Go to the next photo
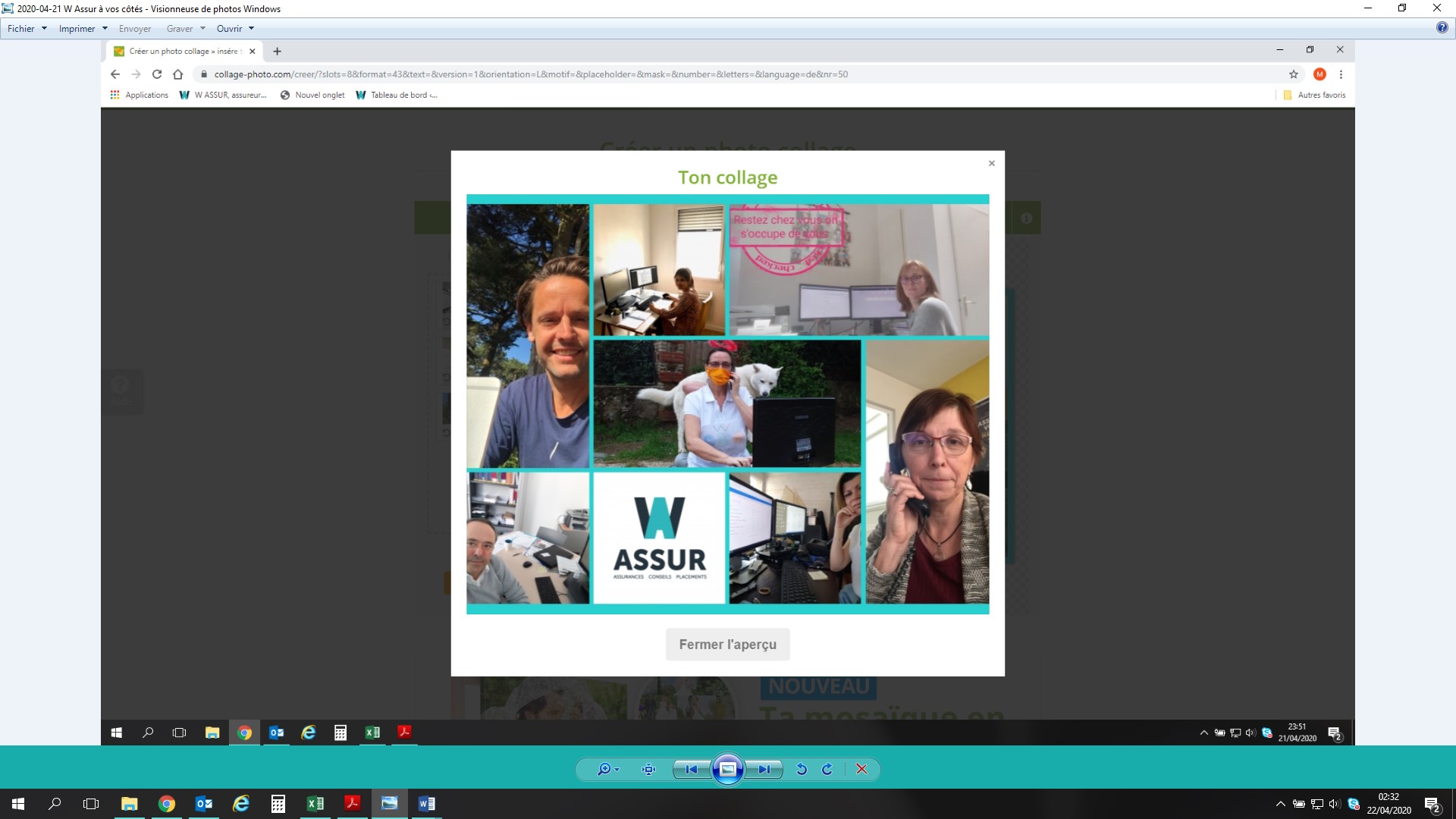 pos(764,769)
